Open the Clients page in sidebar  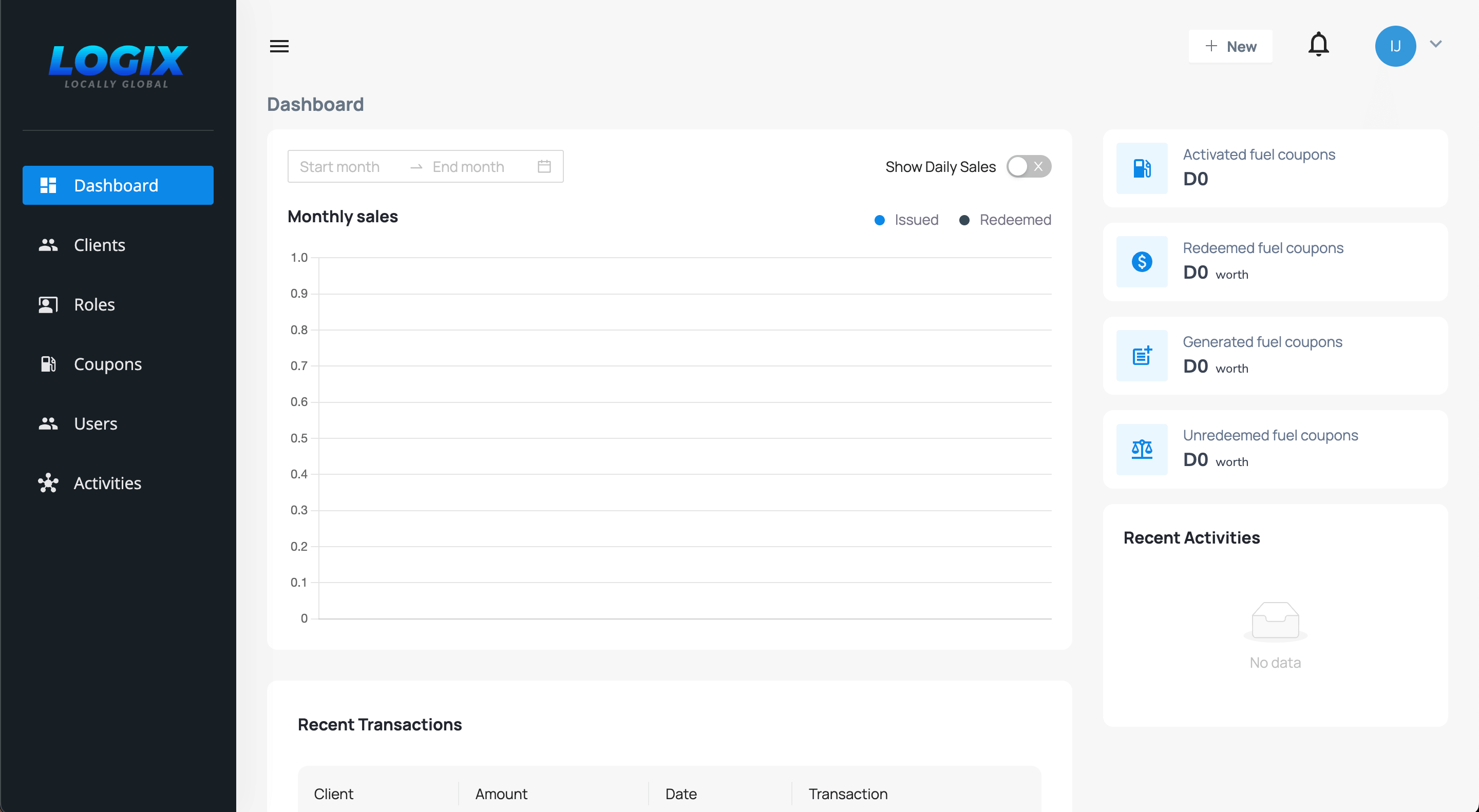(x=99, y=245)
